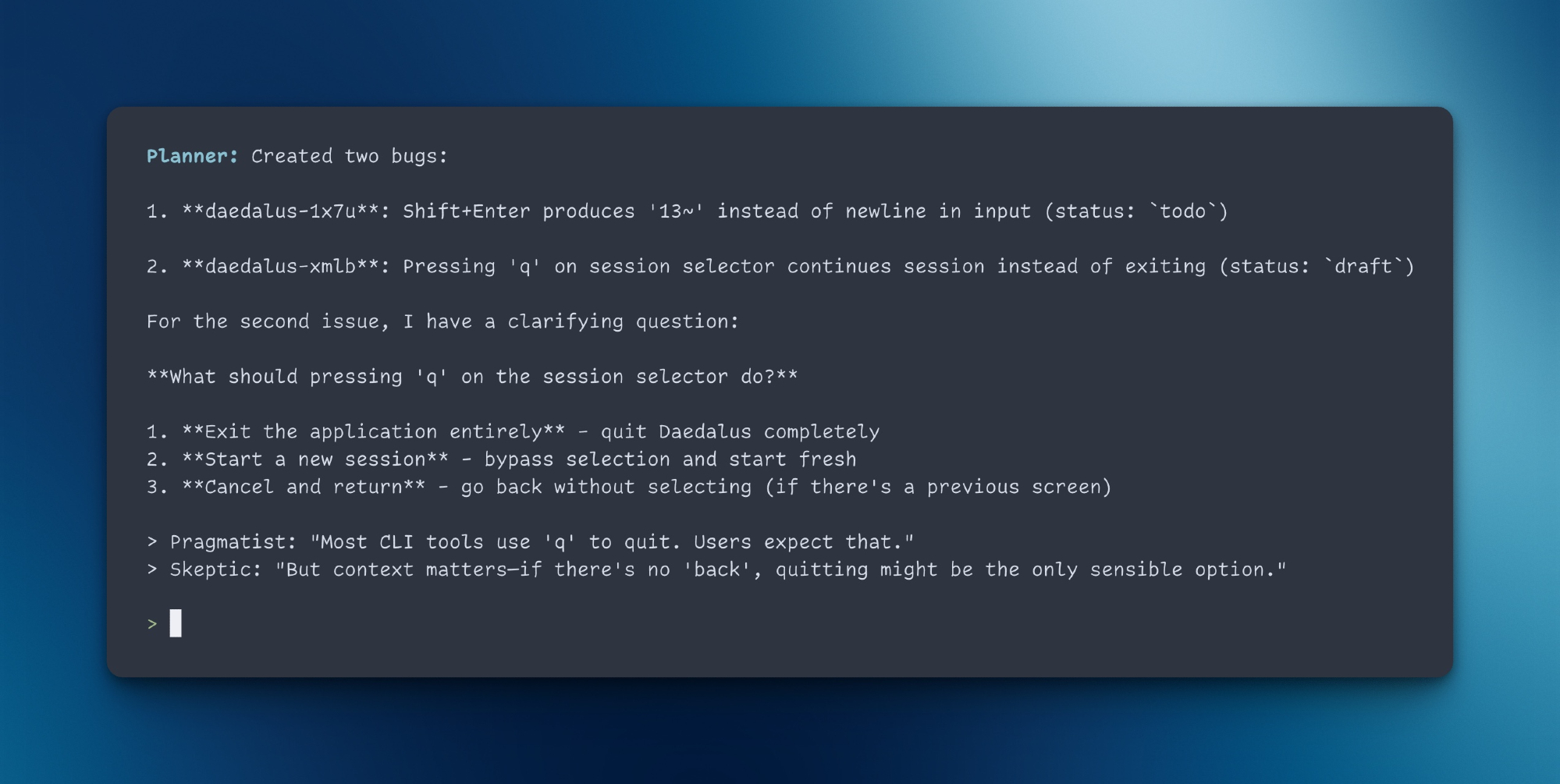Click the 'todo' status text
Image resolution: width=1560 pixels, height=784 pixels.
(x=1182, y=211)
